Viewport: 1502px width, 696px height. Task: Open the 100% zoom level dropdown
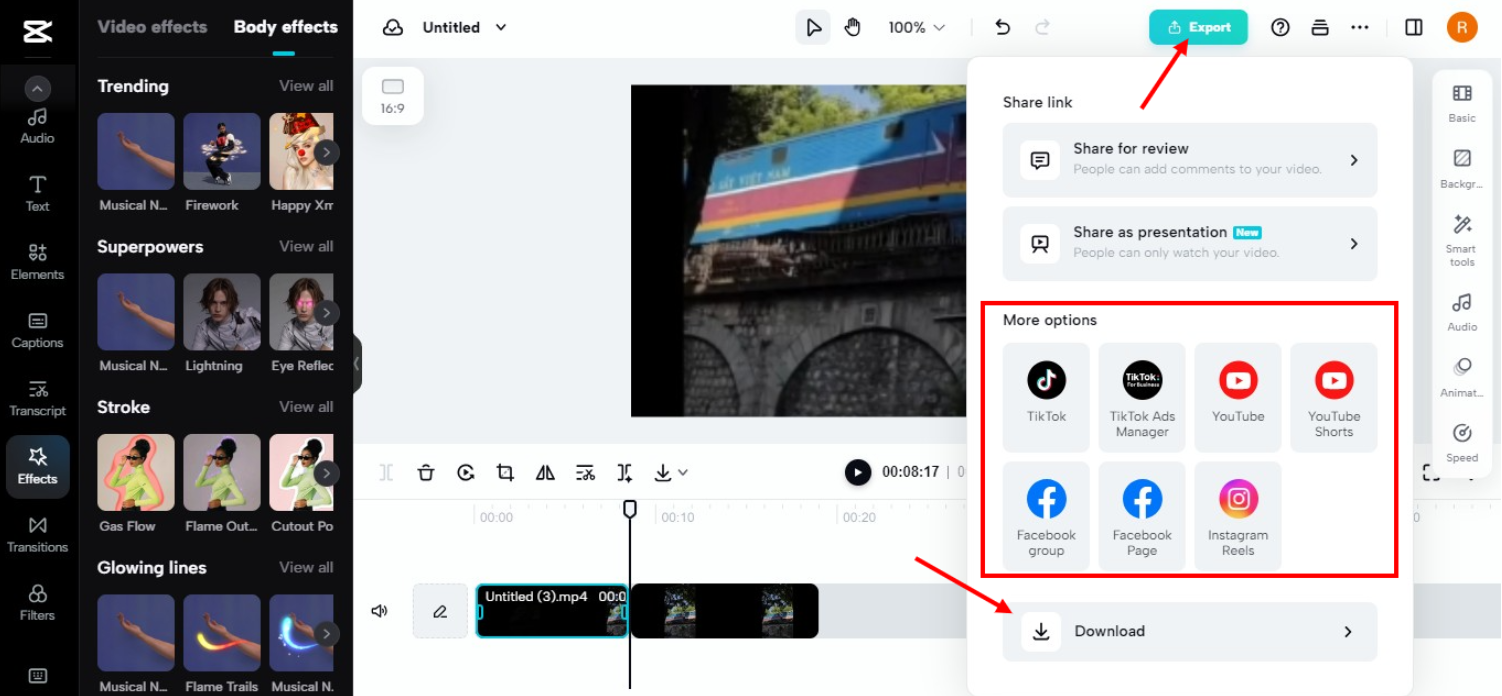point(916,28)
